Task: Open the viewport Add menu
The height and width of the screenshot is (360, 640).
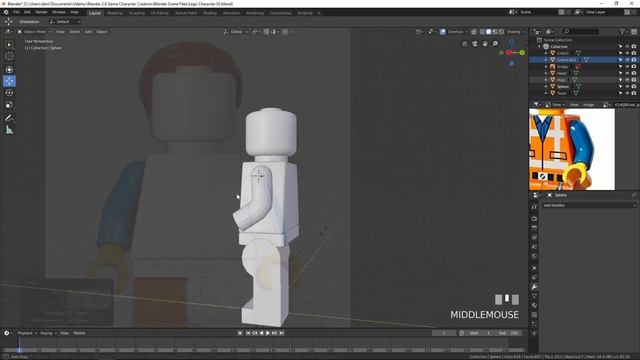Action: pos(88,32)
